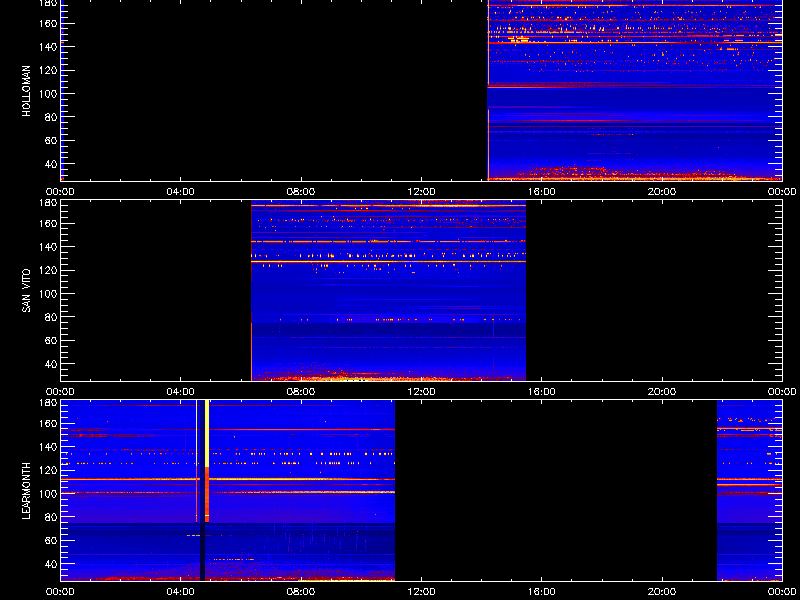
Task: Click the Holloman panel's 12:00 time label
Action: coord(421,192)
